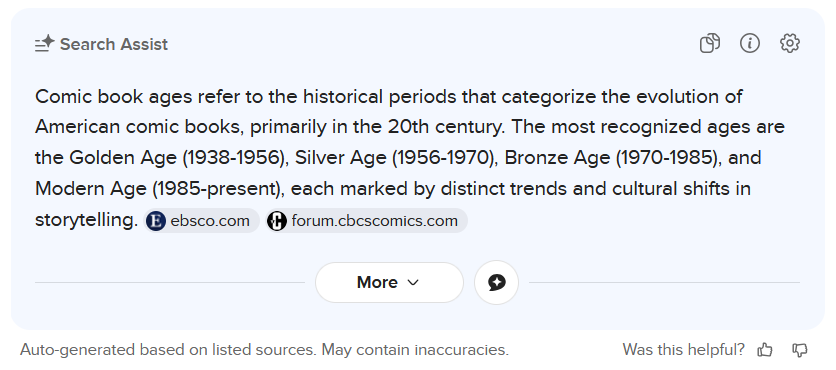Image resolution: width=836 pixels, height=370 pixels.
Task: Click the auto-generated inaccuracies disclaimer
Action: tap(264, 350)
